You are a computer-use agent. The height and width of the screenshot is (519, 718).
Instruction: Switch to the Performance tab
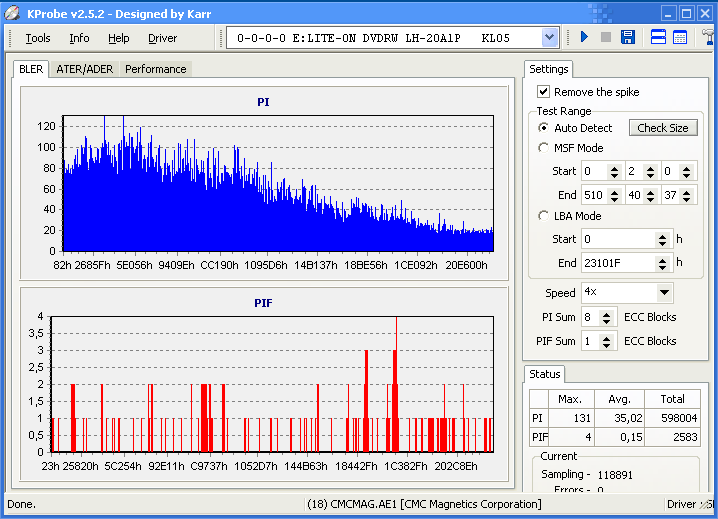155,69
